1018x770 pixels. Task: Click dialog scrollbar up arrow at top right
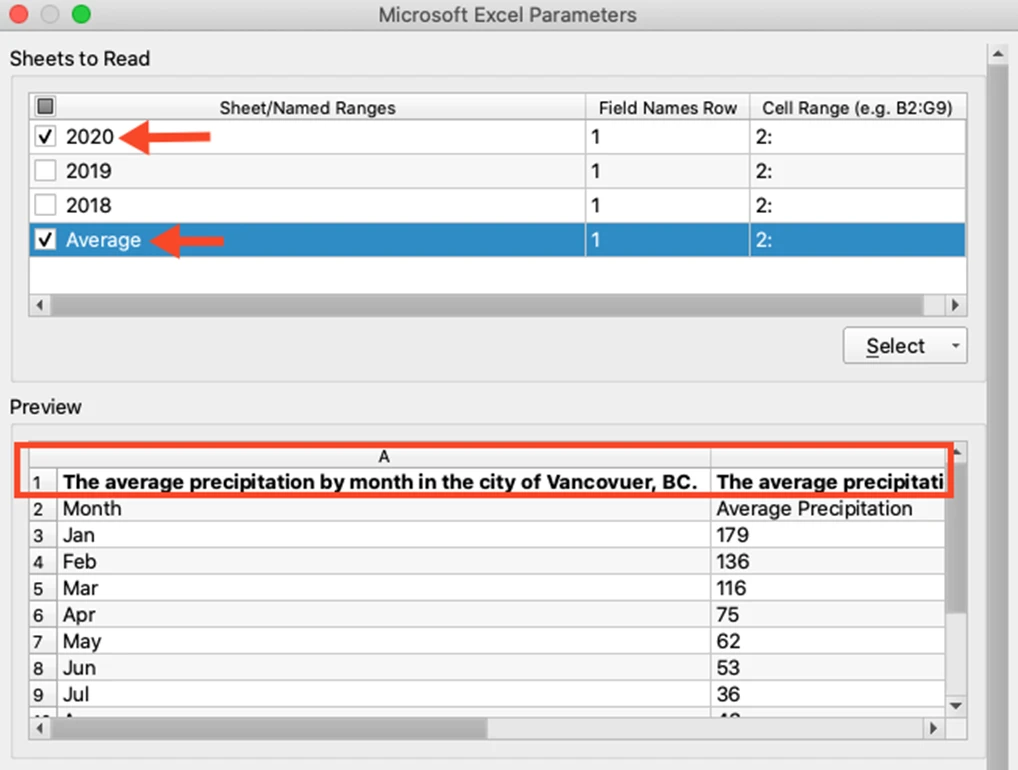tap(997, 55)
